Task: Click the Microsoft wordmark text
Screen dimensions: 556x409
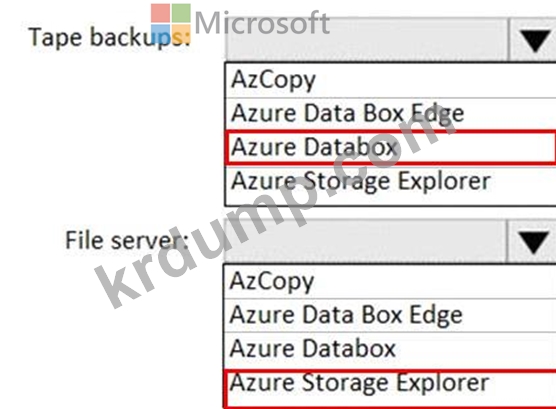Action: (262, 23)
